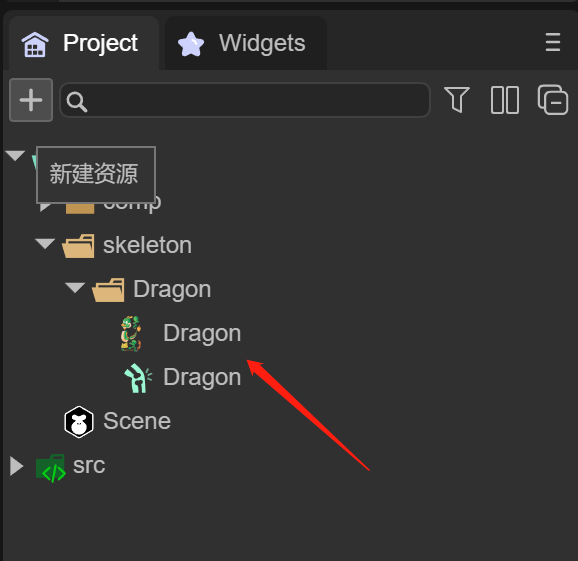The height and width of the screenshot is (561, 578).
Task: Click the search magnifier icon
Action: (77, 101)
